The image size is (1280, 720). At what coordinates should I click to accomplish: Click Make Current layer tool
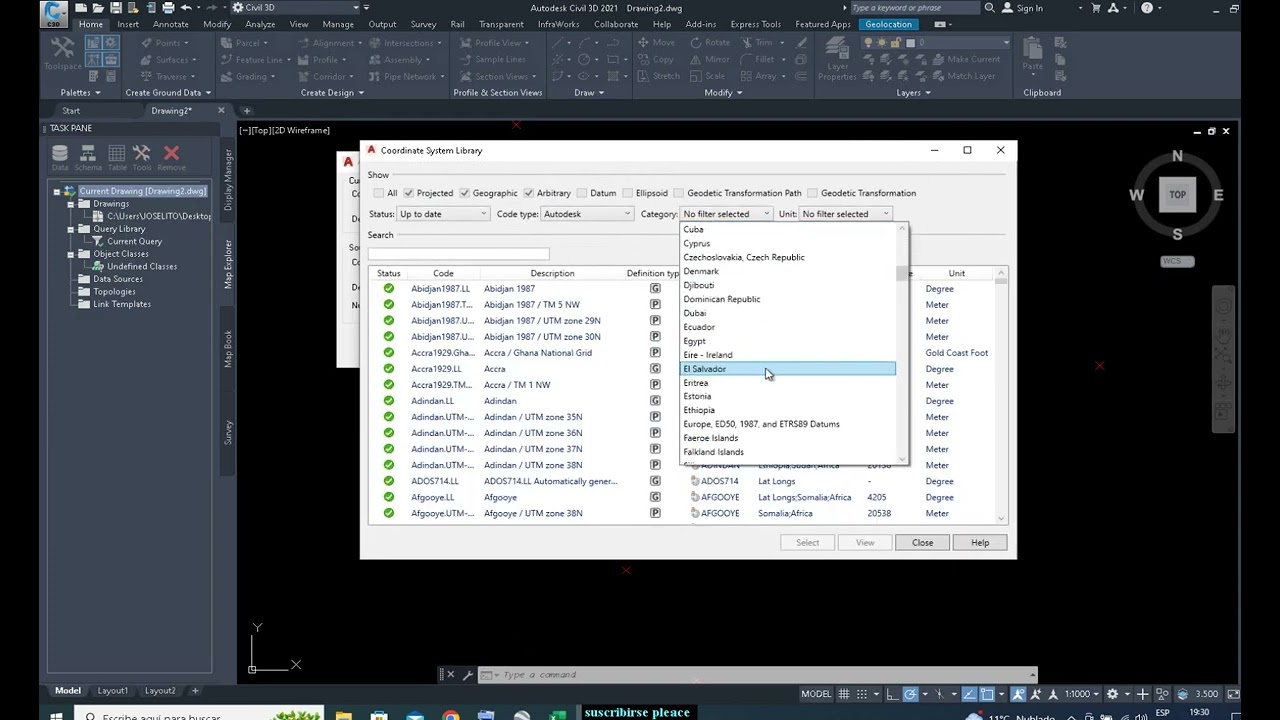pyautogui.click(x=964, y=59)
